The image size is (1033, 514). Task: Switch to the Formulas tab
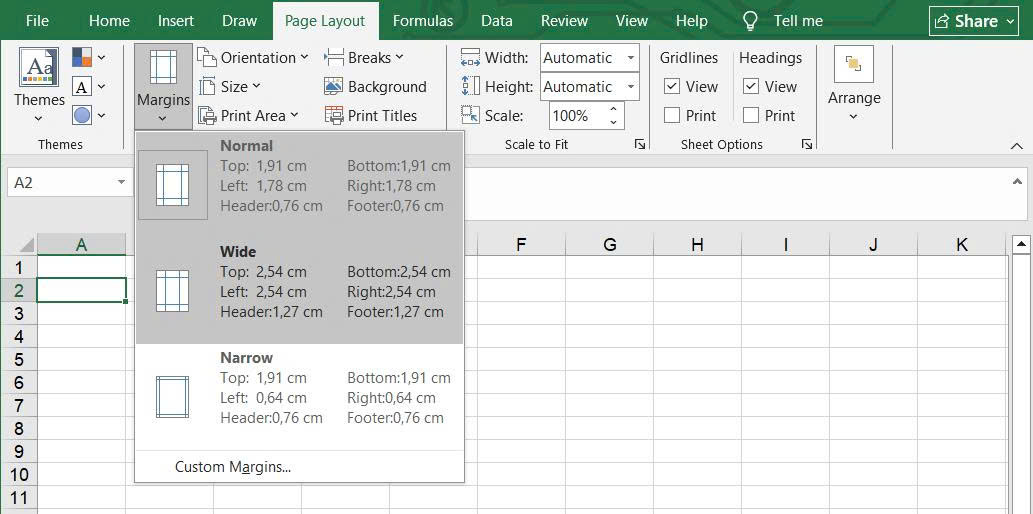click(x=423, y=20)
